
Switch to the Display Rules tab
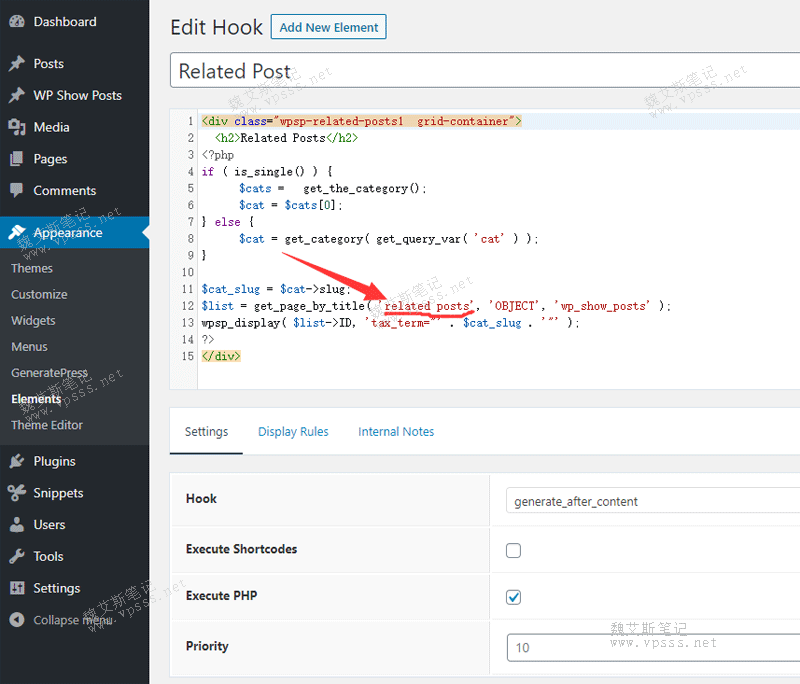click(x=293, y=432)
